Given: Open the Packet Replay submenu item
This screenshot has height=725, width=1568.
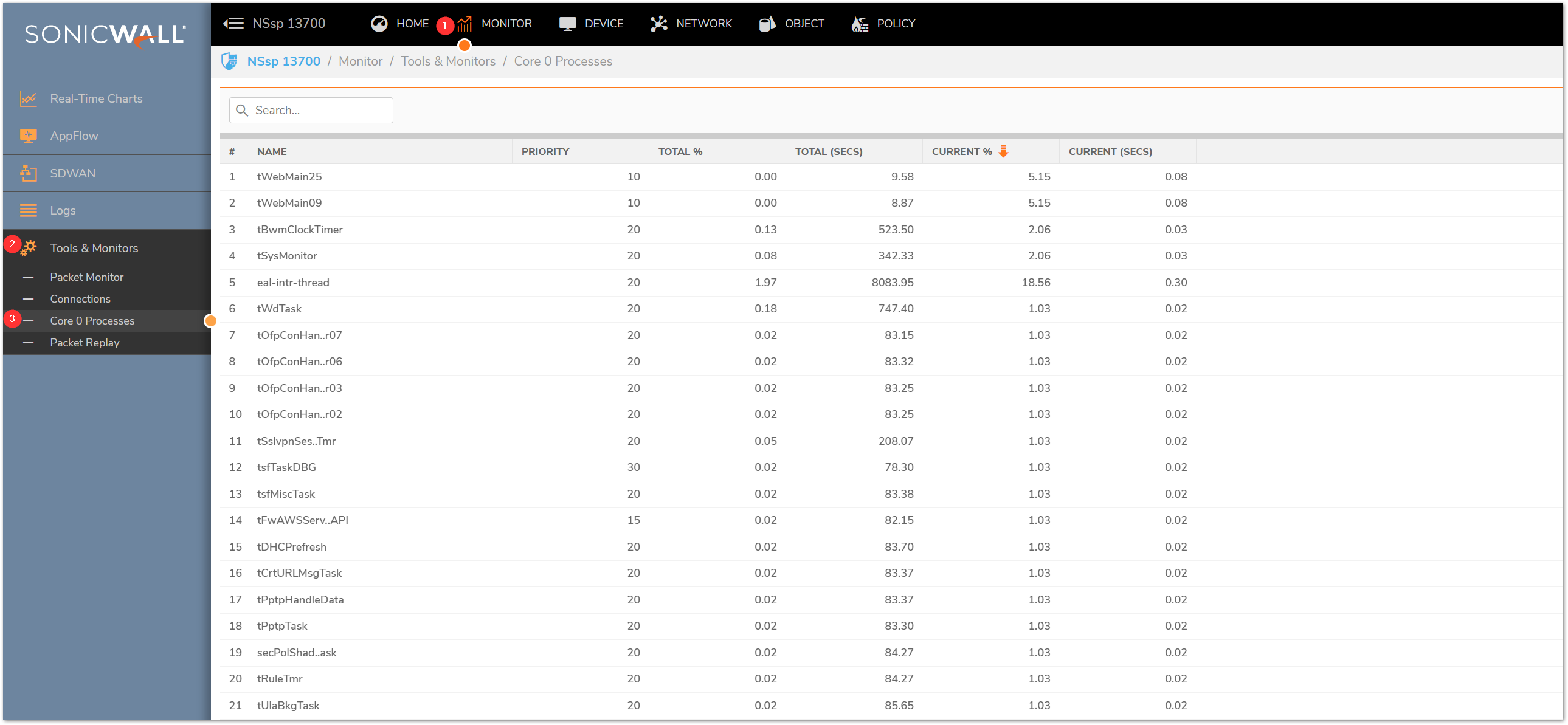Looking at the screenshot, I should coord(85,342).
